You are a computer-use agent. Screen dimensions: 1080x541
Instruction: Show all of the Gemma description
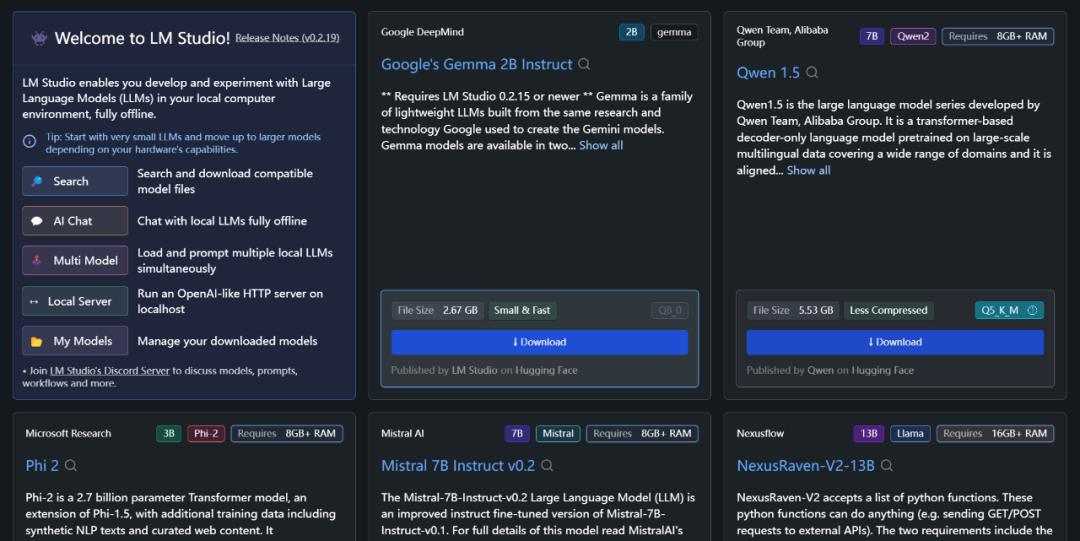601,145
